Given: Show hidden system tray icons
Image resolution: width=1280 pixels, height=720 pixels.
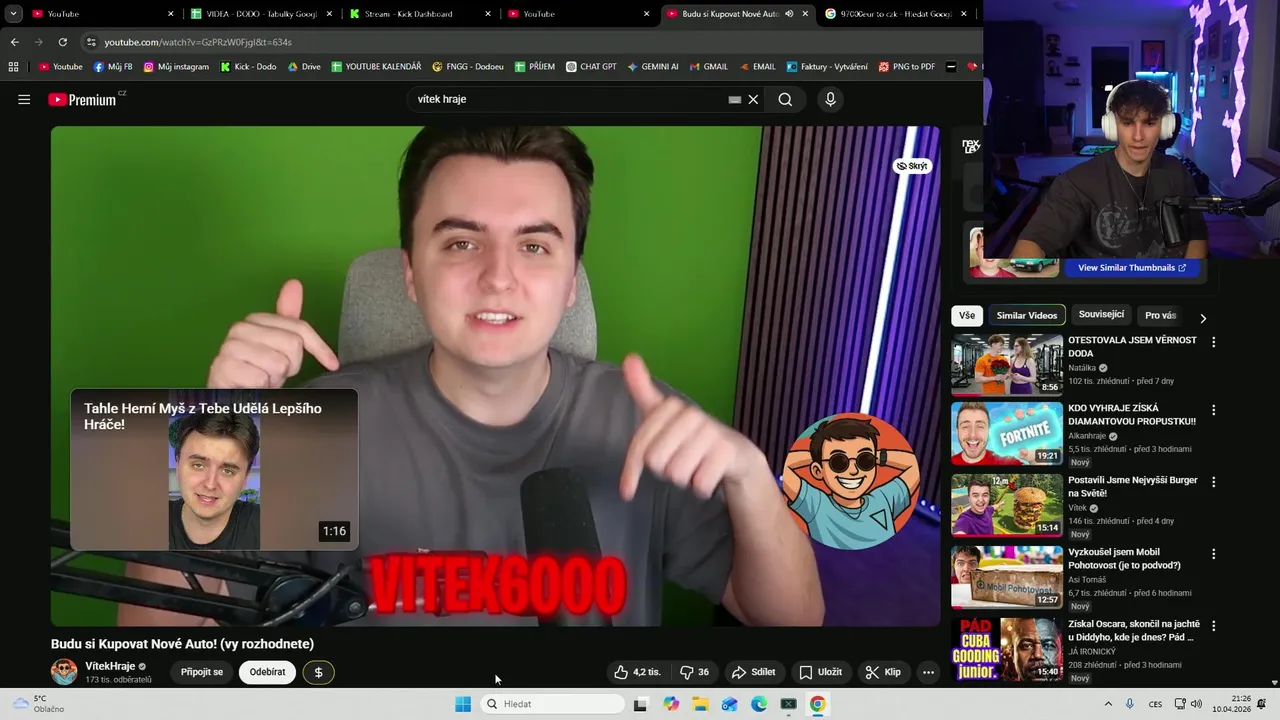Looking at the screenshot, I should [1108, 704].
